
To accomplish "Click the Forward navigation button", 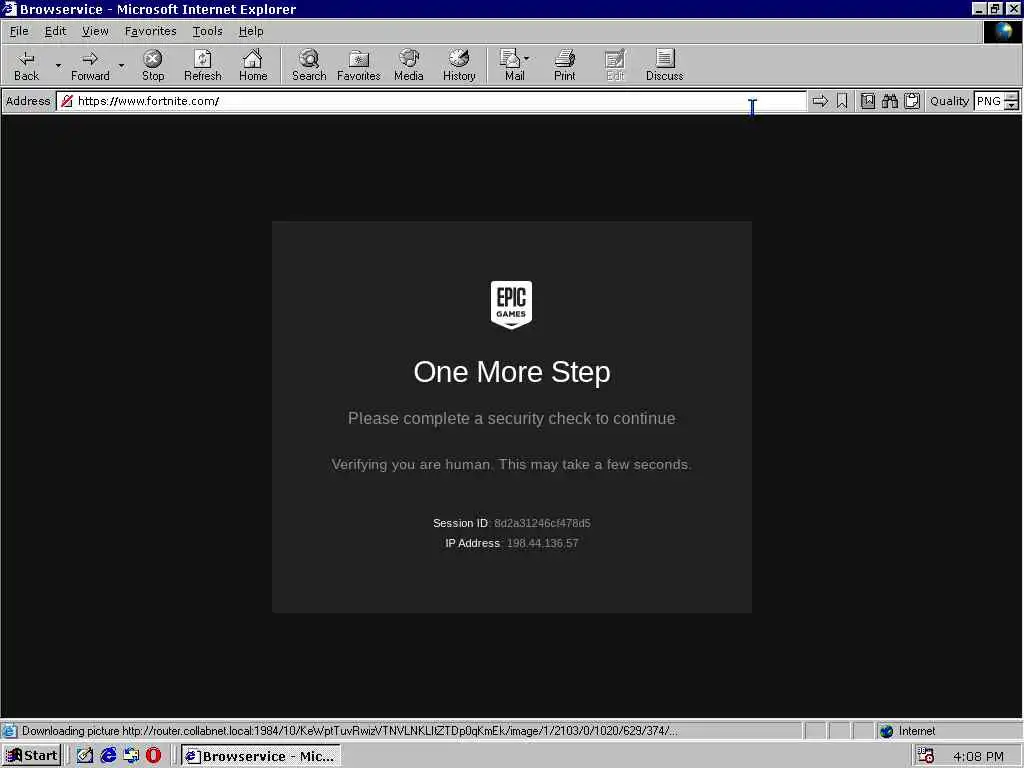I will click(x=90, y=65).
